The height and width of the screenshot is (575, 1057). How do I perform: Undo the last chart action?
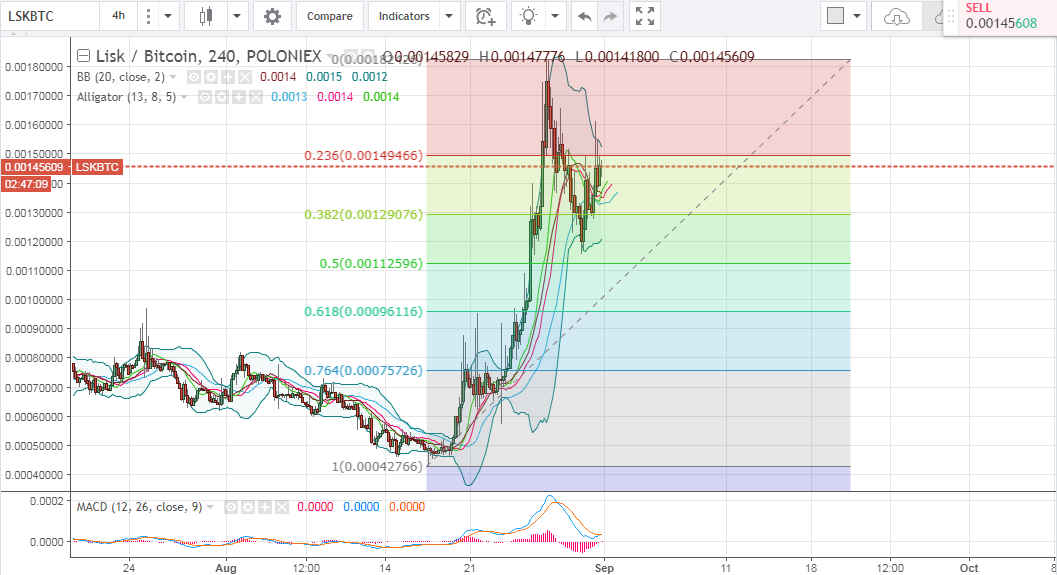coord(584,16)
